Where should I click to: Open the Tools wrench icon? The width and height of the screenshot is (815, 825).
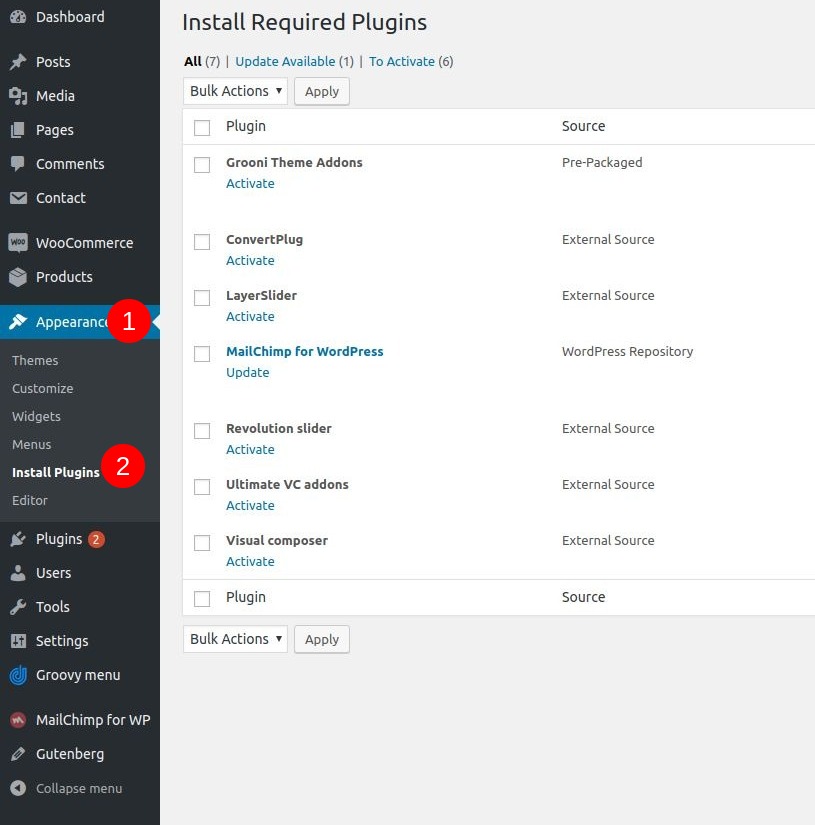click(x=18, y=607)
